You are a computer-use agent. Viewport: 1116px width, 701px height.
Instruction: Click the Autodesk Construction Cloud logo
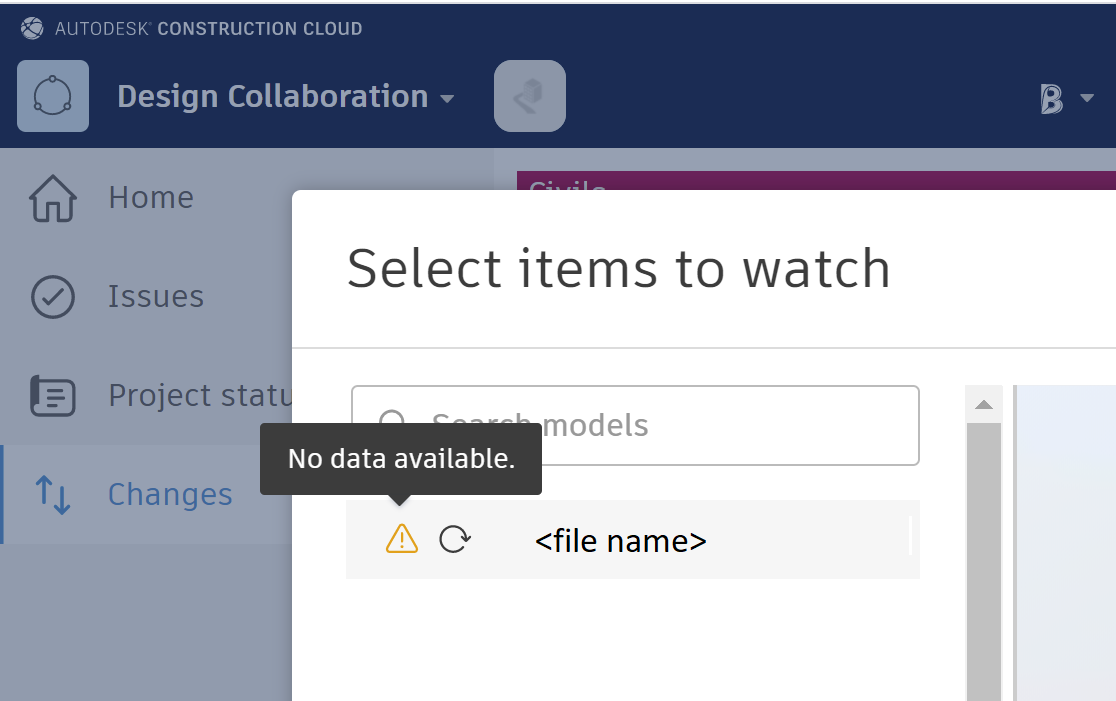click(32, 28)
